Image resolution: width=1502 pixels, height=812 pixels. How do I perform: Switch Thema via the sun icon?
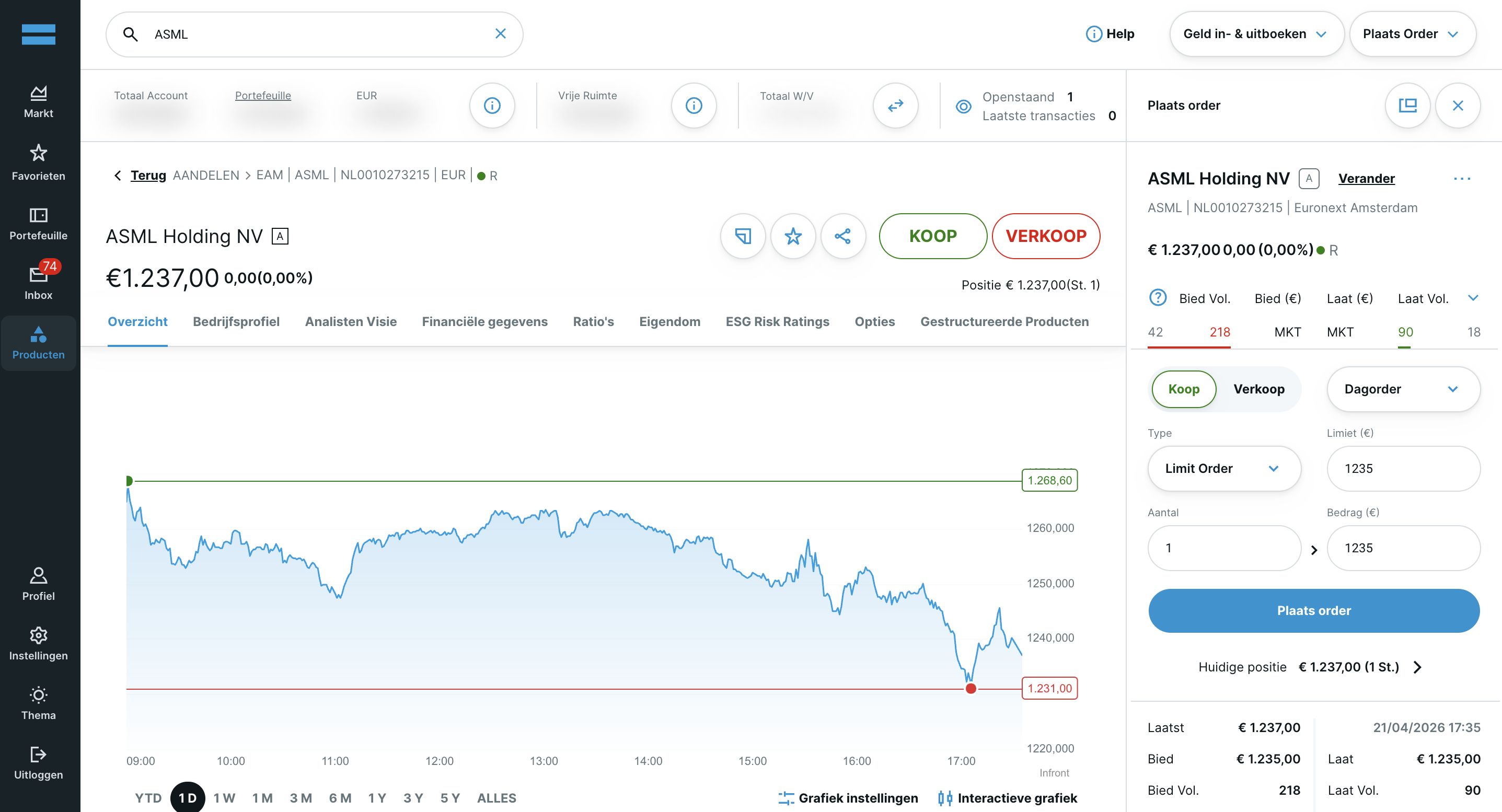pos(39,695)
